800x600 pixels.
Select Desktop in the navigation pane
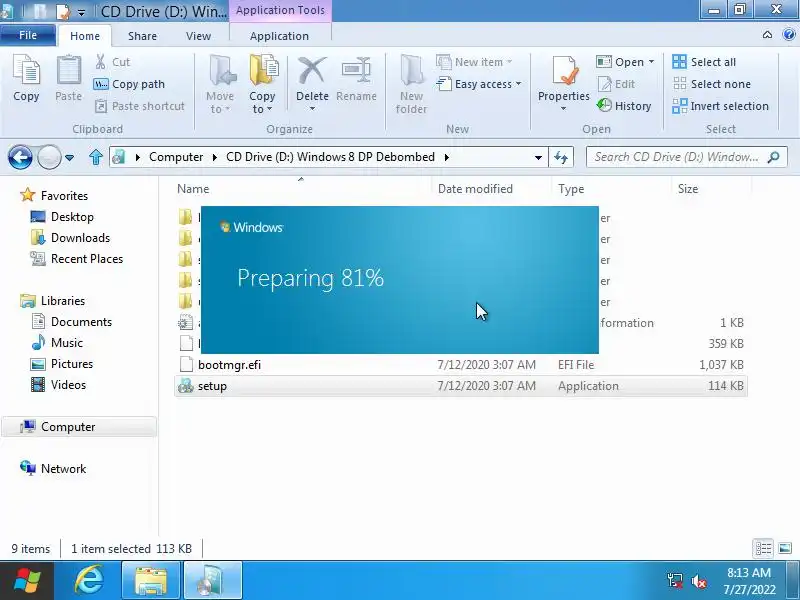[x=62, y=217]
